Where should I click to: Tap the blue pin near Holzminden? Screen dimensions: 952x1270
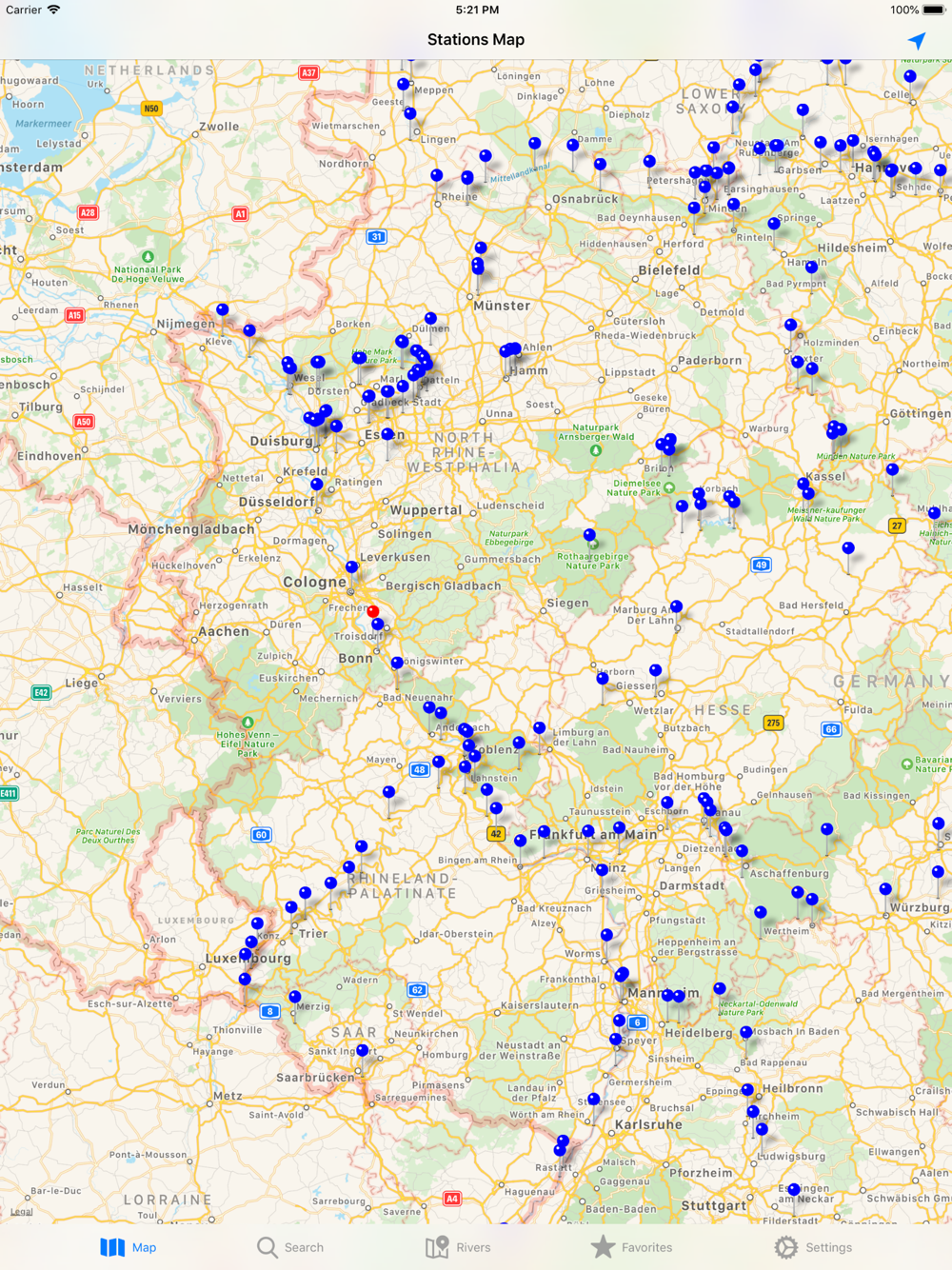(x=790, y=326)
